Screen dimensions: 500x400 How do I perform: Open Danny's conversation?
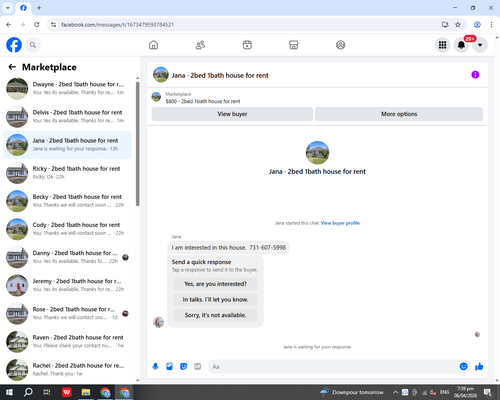point(67,257)
